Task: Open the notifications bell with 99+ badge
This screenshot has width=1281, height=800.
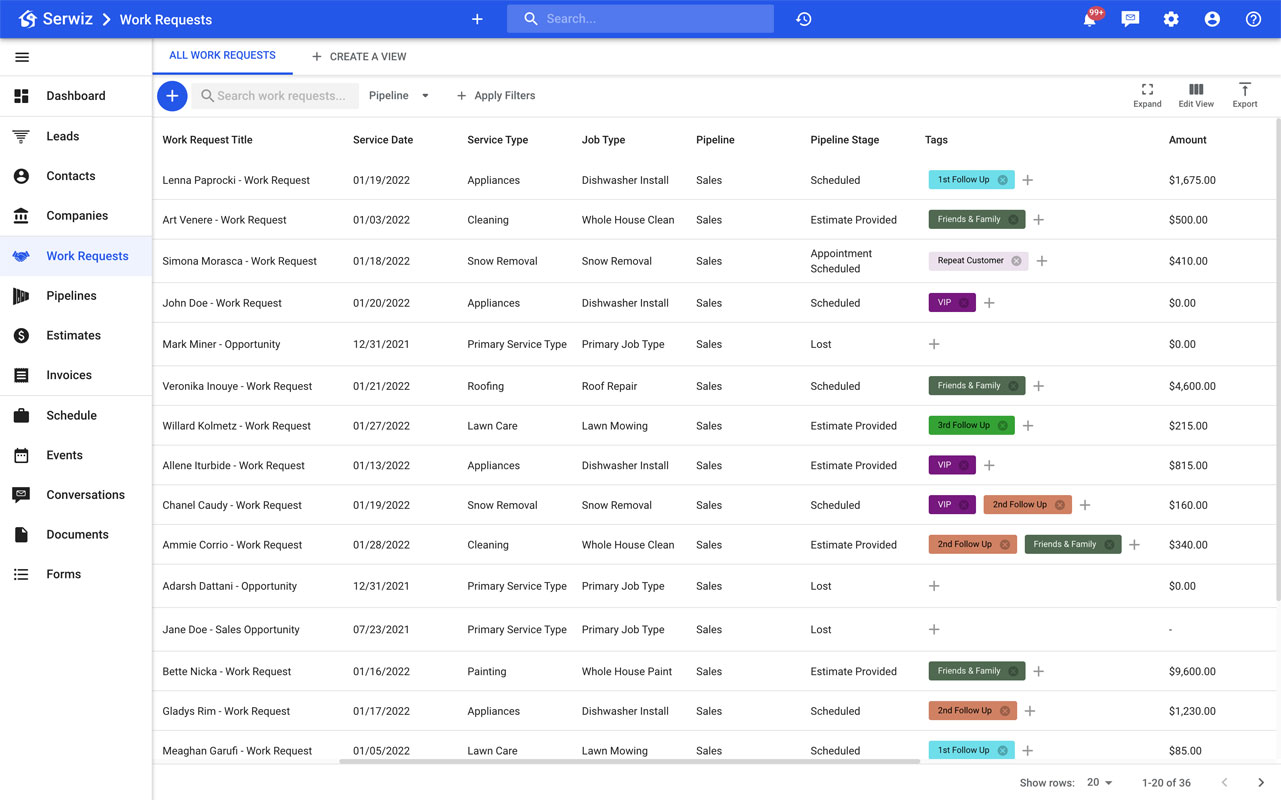Action: point(1091,18)
